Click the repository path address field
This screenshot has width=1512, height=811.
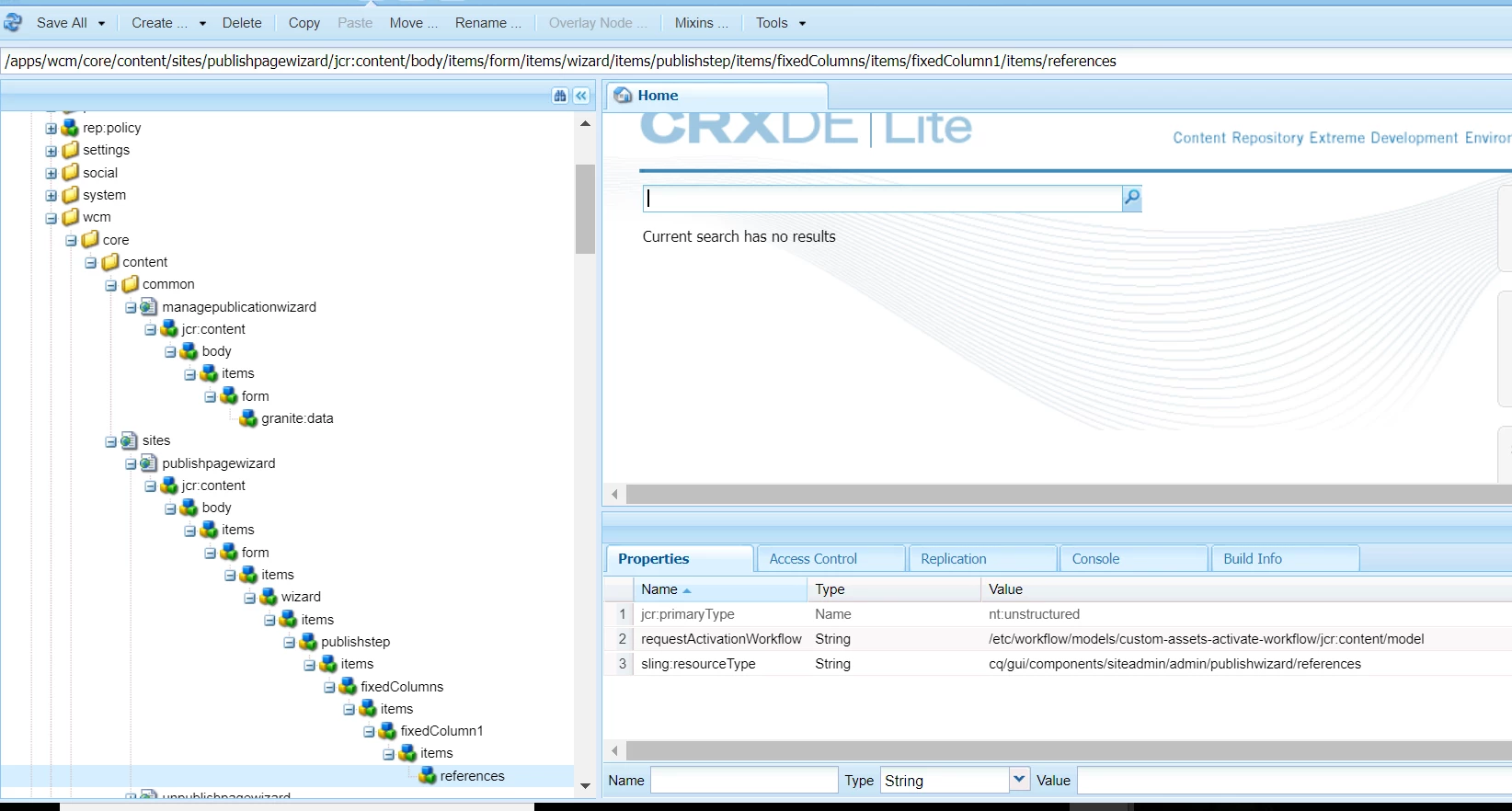(x=756, y=61)
